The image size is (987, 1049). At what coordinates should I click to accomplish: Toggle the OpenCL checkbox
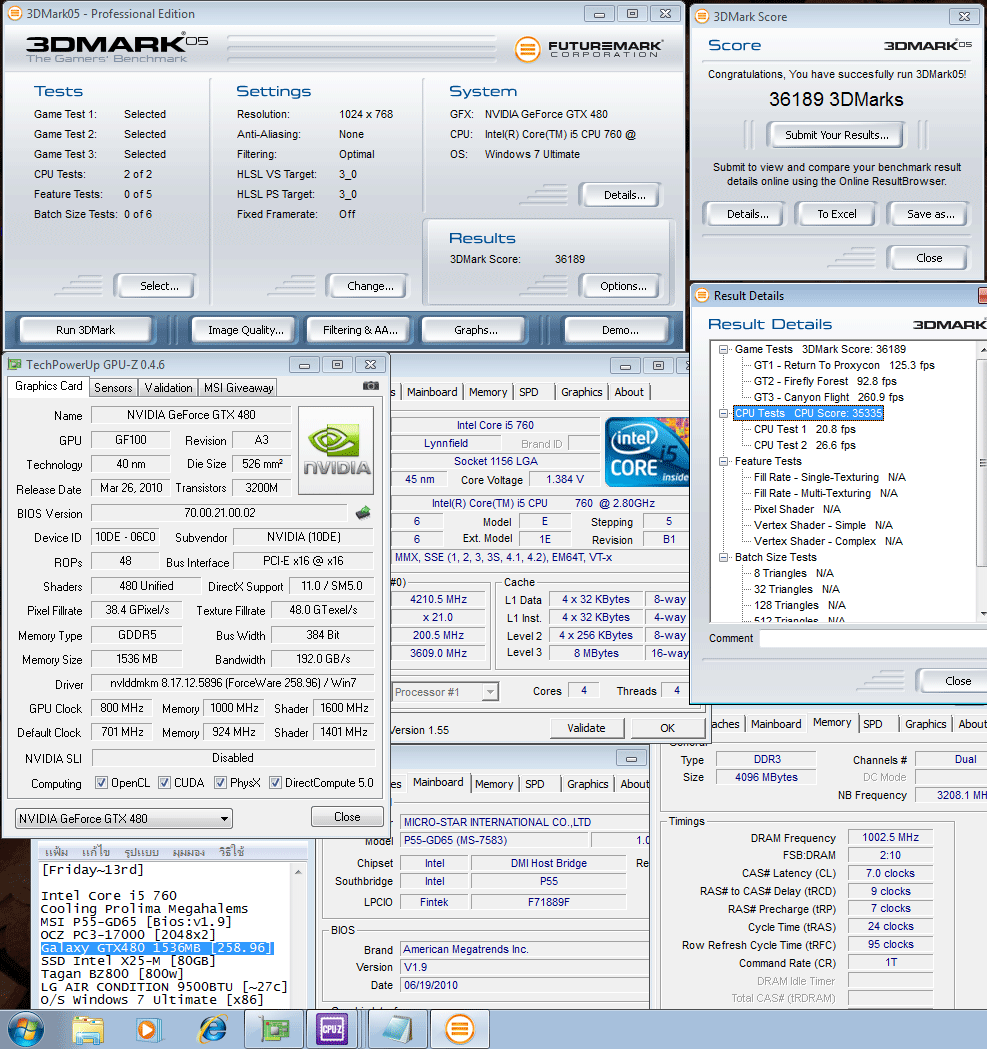(x=101, y=783)
